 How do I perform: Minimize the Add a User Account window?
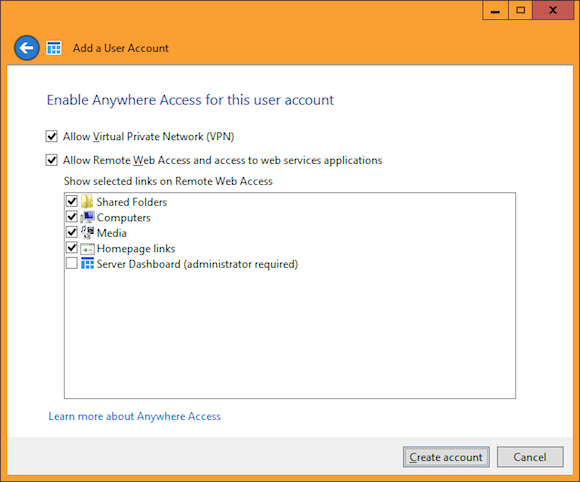[x=495, y=10]
